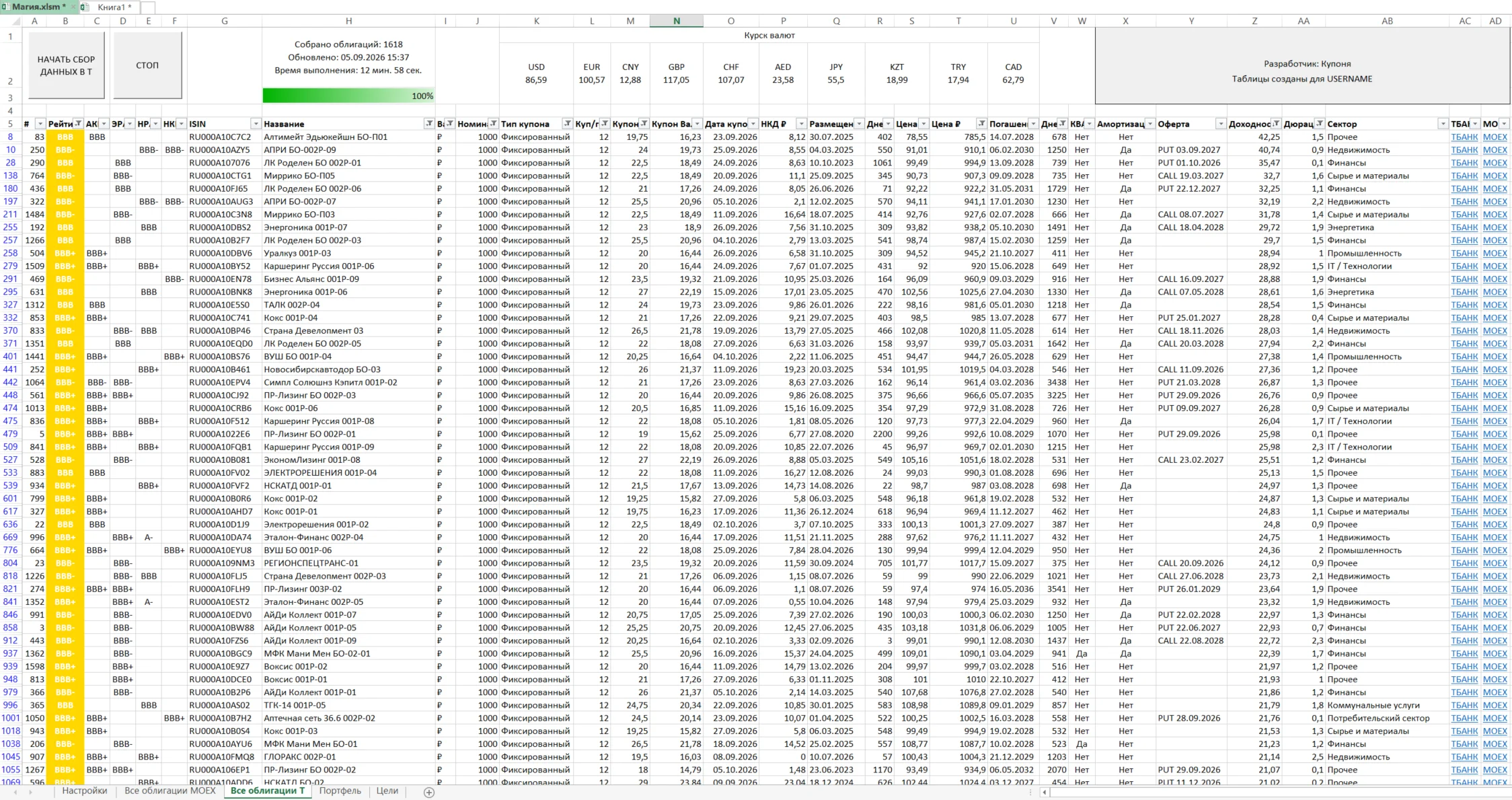Open the ТБАНК column filter dropdown
The width and height of the screenshot is (1512, 800).
click(1475, 124)
